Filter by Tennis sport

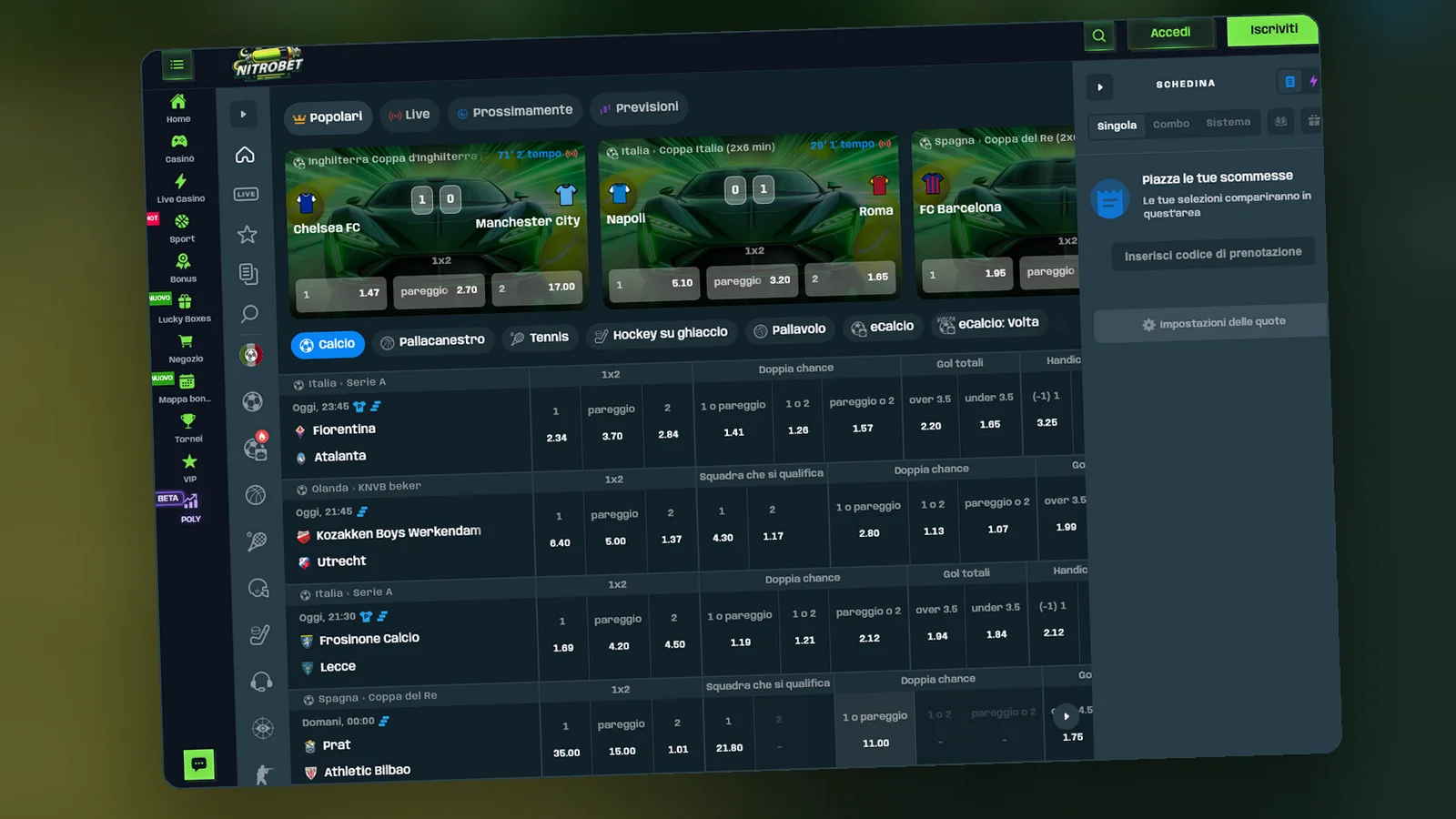coord(541,338)
